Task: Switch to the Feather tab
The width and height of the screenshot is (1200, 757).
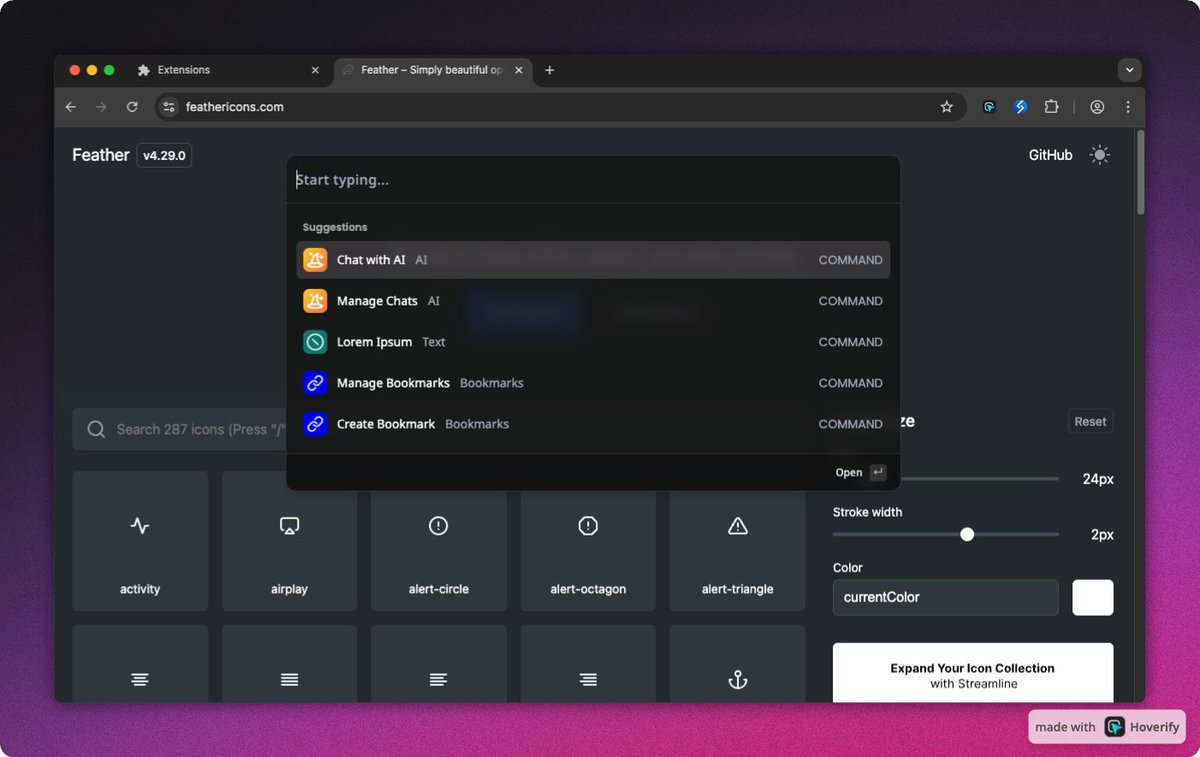Action: click(x=432, y=70)
